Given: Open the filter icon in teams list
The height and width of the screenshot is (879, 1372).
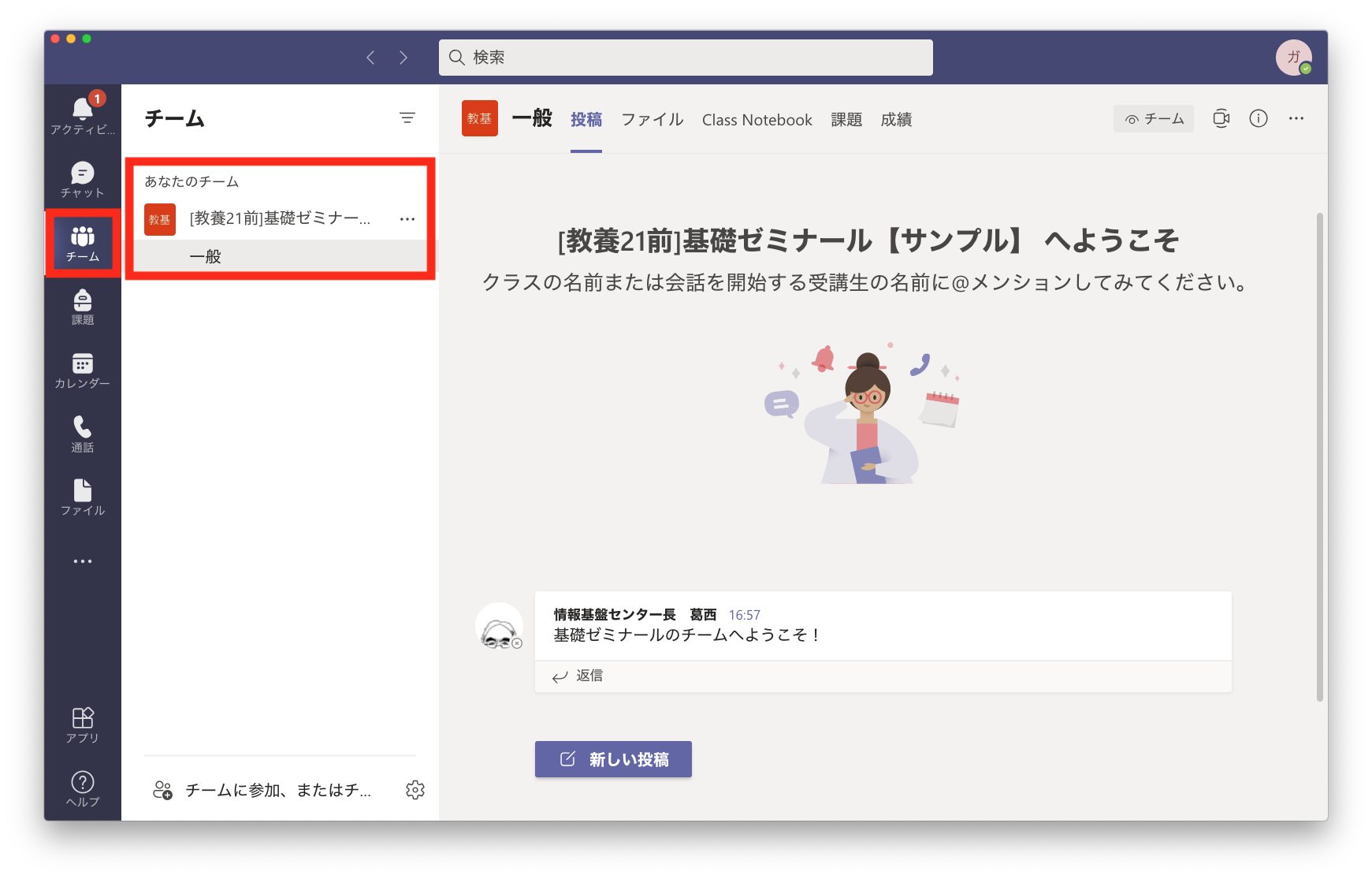Looking at the screenshot, I should (407, 118).
